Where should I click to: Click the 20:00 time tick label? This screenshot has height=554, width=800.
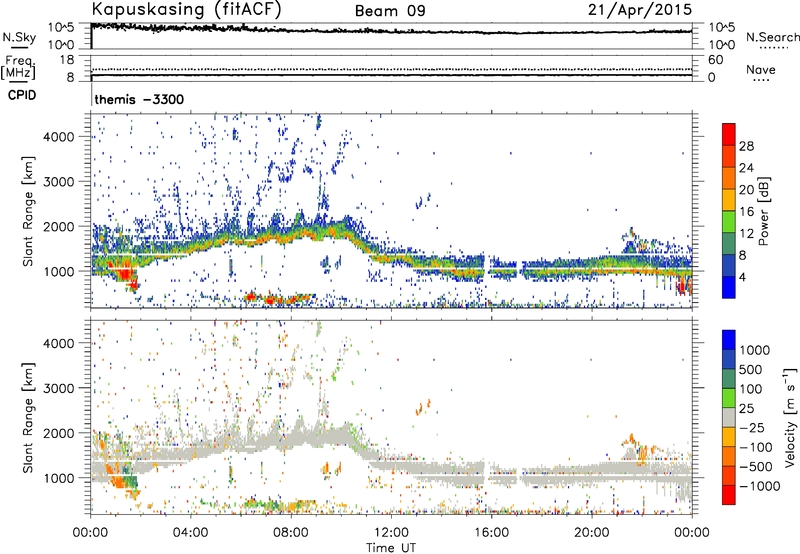tap(591, 533)
